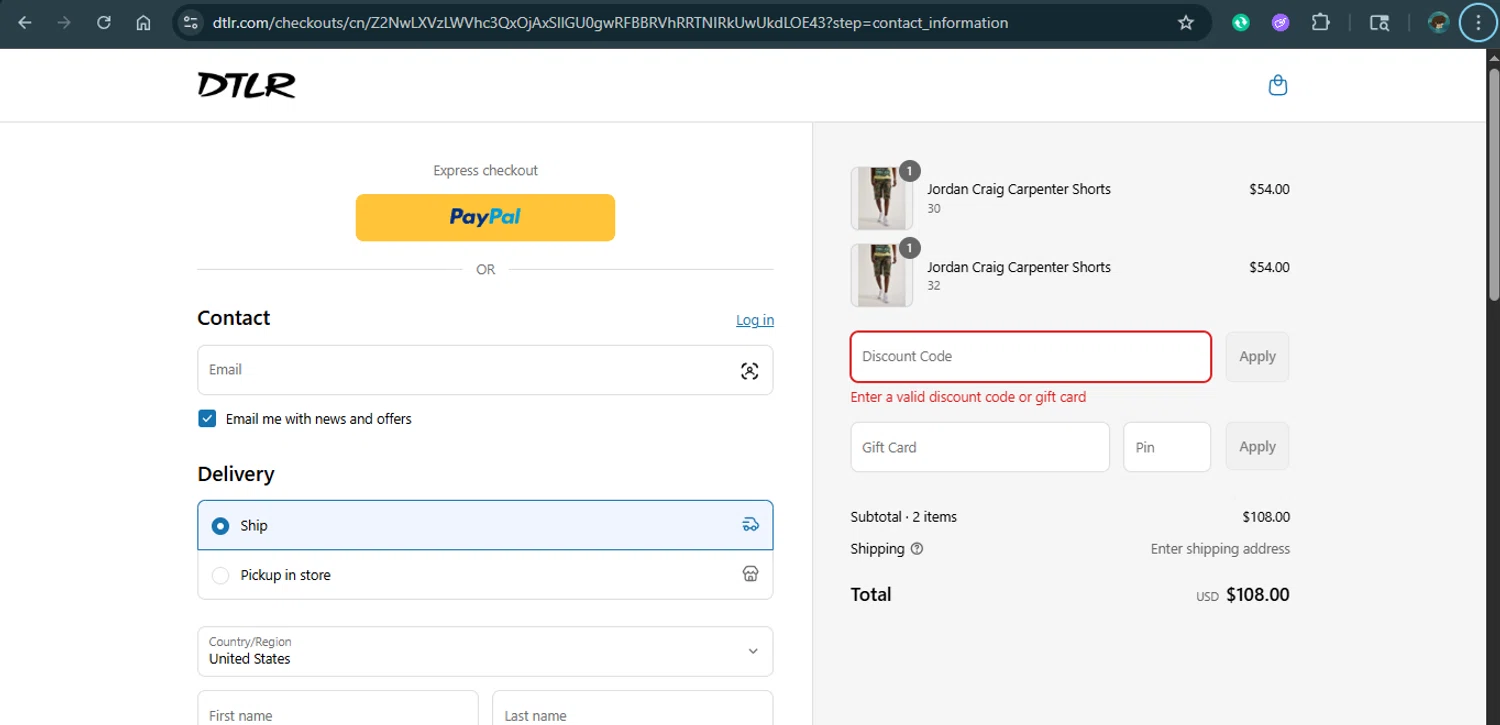
Task: Click thumbnail of size 30 Carpenter Shorts
Action: point(881,198)
